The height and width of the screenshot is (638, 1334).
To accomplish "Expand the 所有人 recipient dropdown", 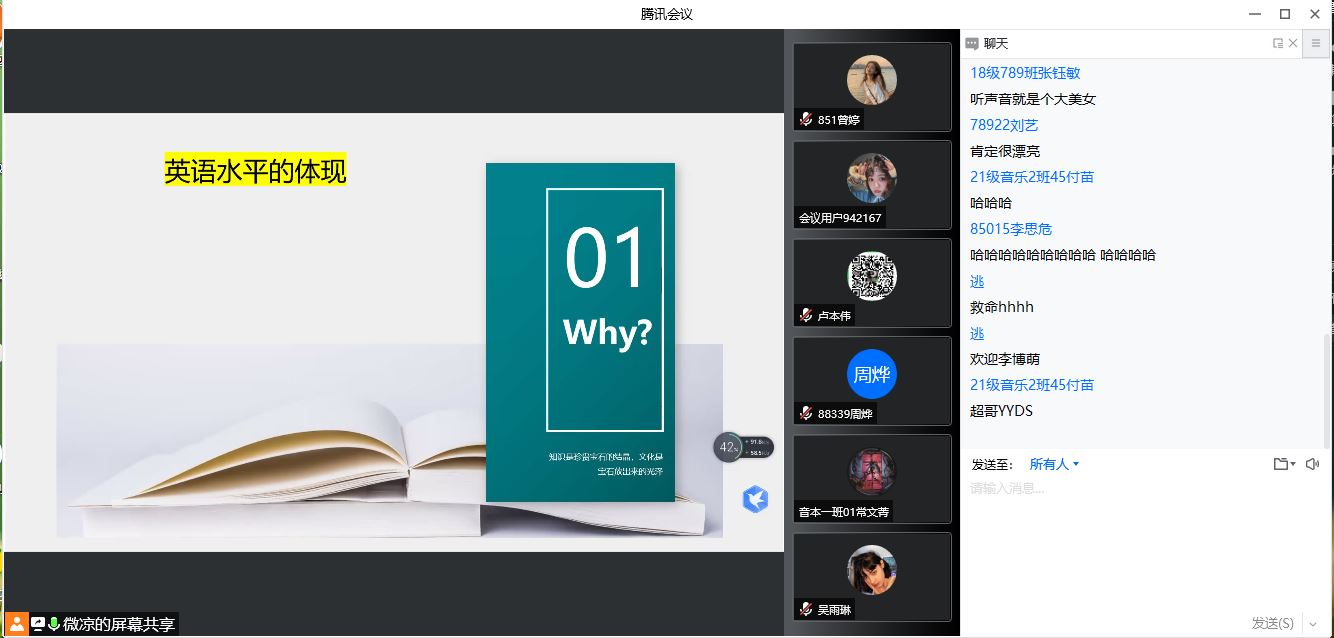I will 1054,464.
